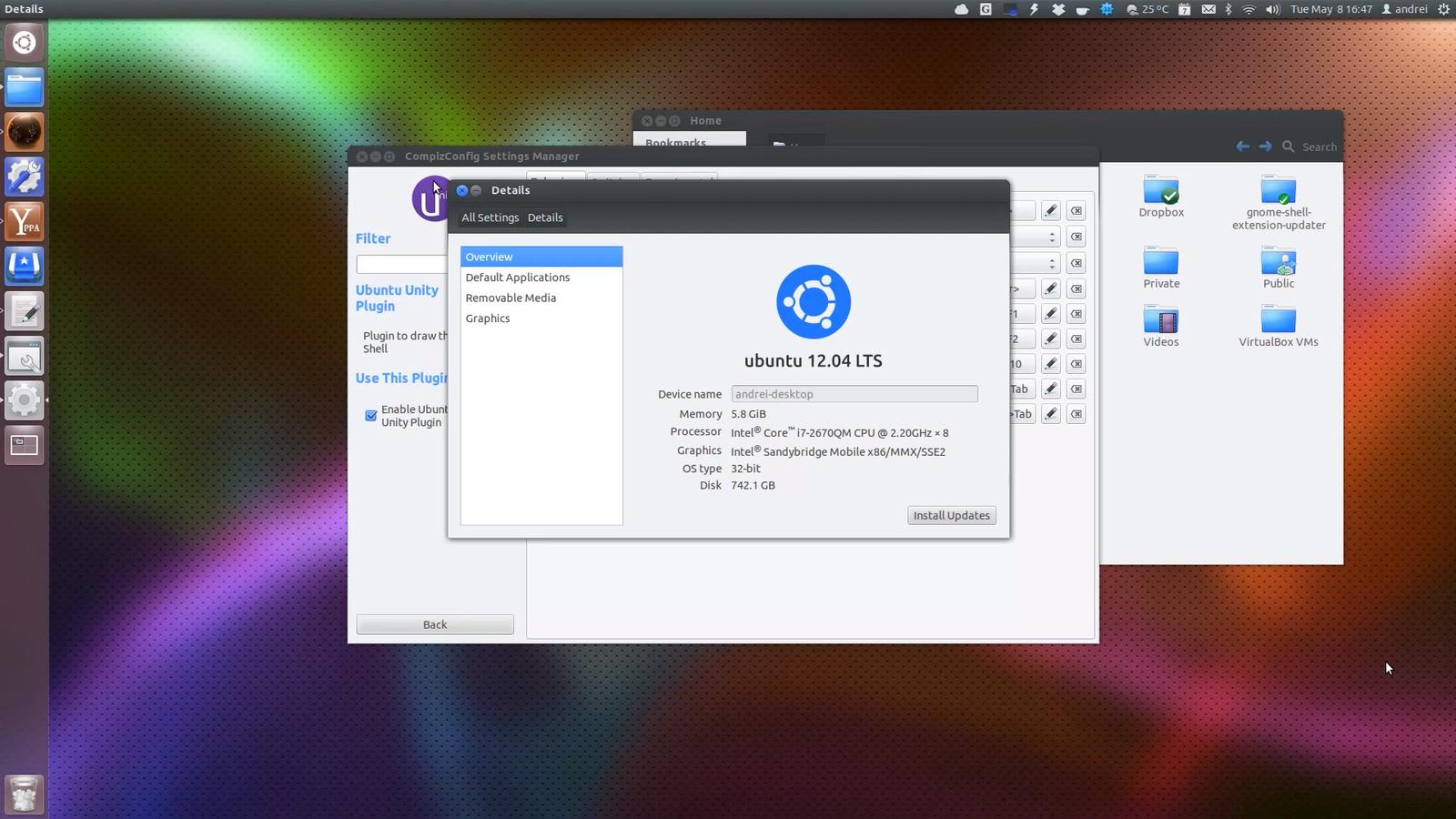Screen dimensions: 1456x819
Task: Launch Ubuntu Tweak from the launcher
Action: point(24,177)
